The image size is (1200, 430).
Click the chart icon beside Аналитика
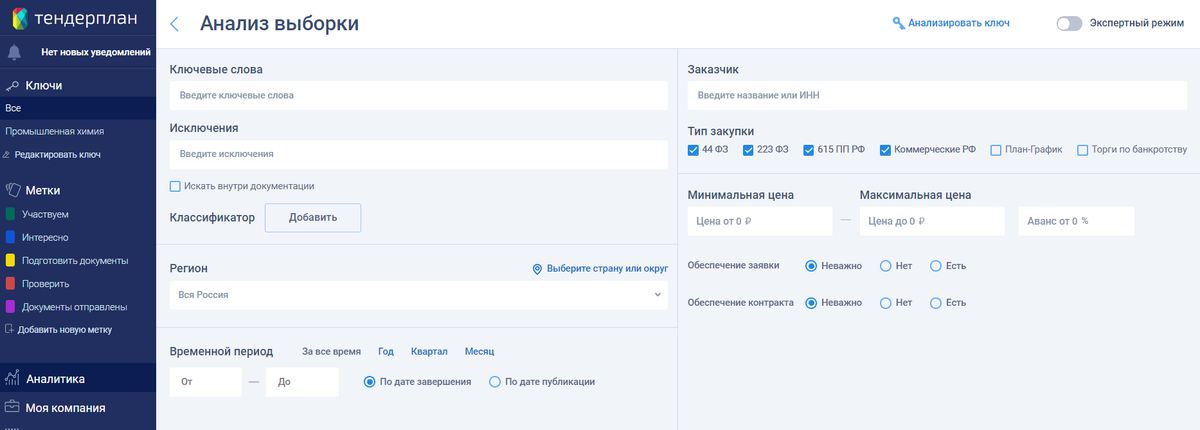(x=13, y=378)
